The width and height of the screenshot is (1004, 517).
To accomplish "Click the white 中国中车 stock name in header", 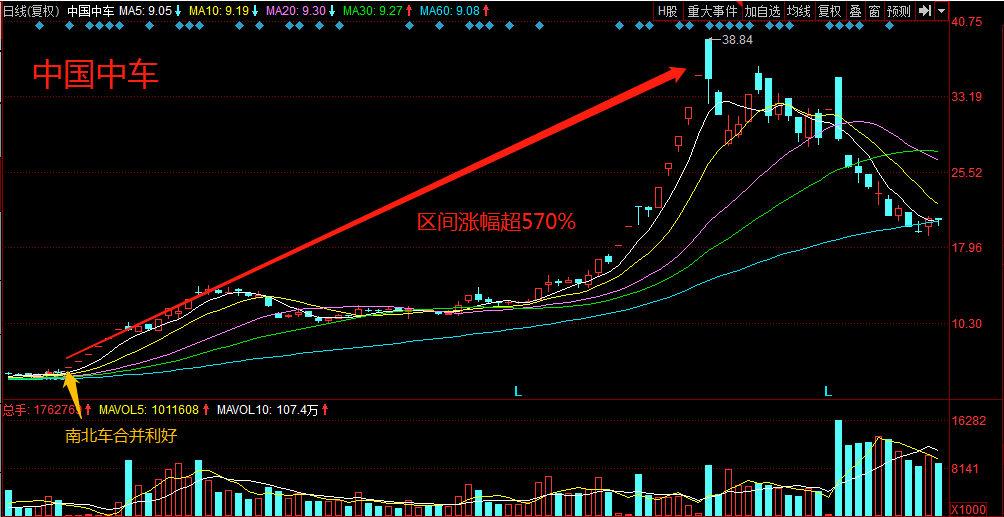I will click(90, 11).
